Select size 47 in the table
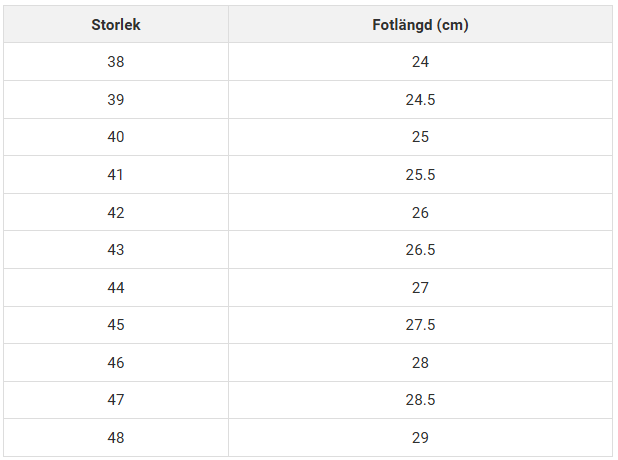Image resolution: width=618 pixels, height=460 pixels. 116,400
